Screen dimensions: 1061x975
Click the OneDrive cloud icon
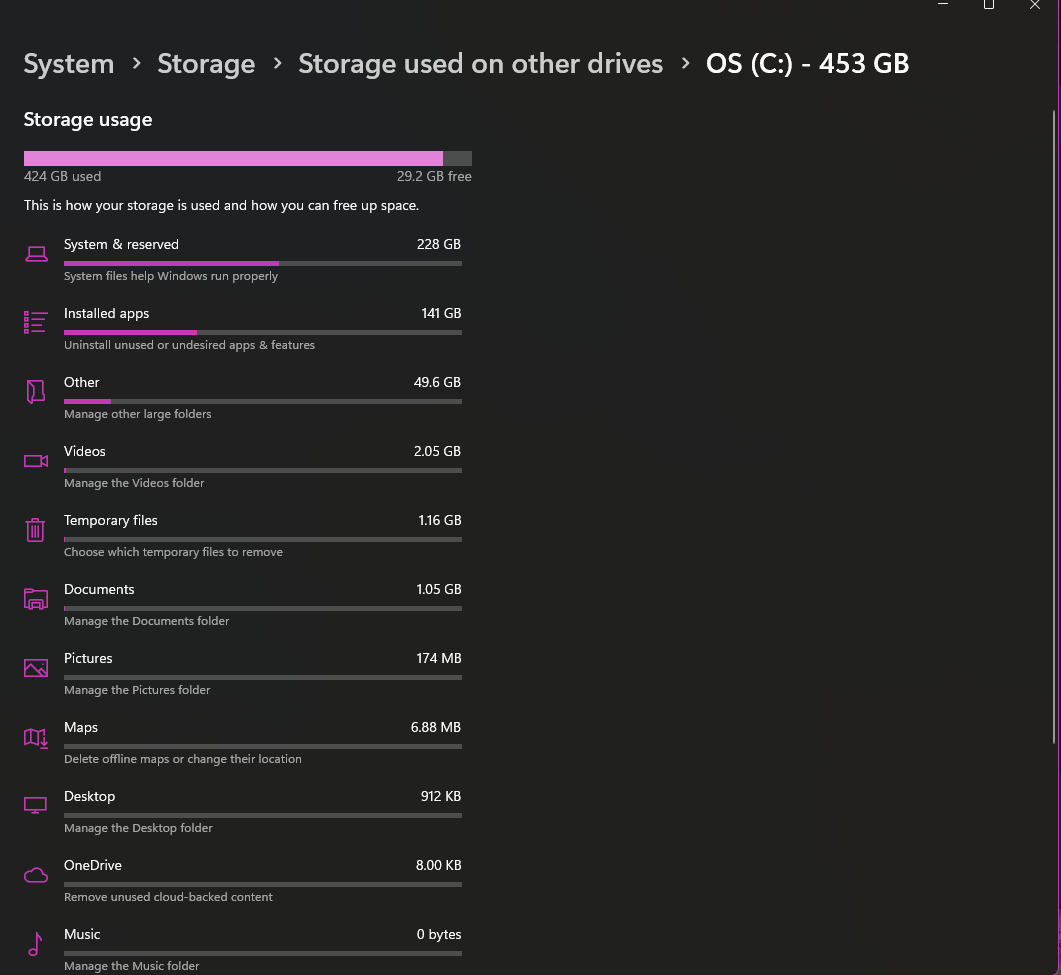(x=36, y=876)
